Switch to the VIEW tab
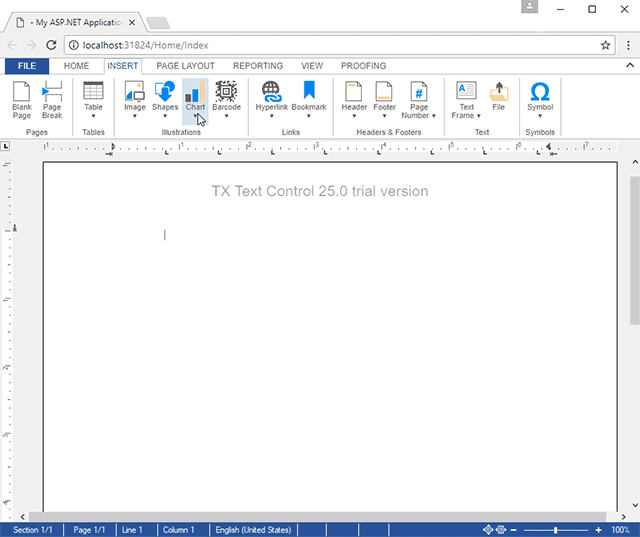The height and width of the screenshot is (537, 640). (312, 66)
